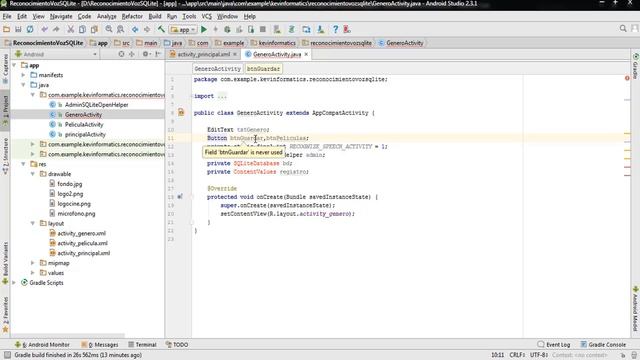Click the Paste icon in toolbar
Image resolution: width=640 pixels, height=360 pixels.
click(94, 29)
